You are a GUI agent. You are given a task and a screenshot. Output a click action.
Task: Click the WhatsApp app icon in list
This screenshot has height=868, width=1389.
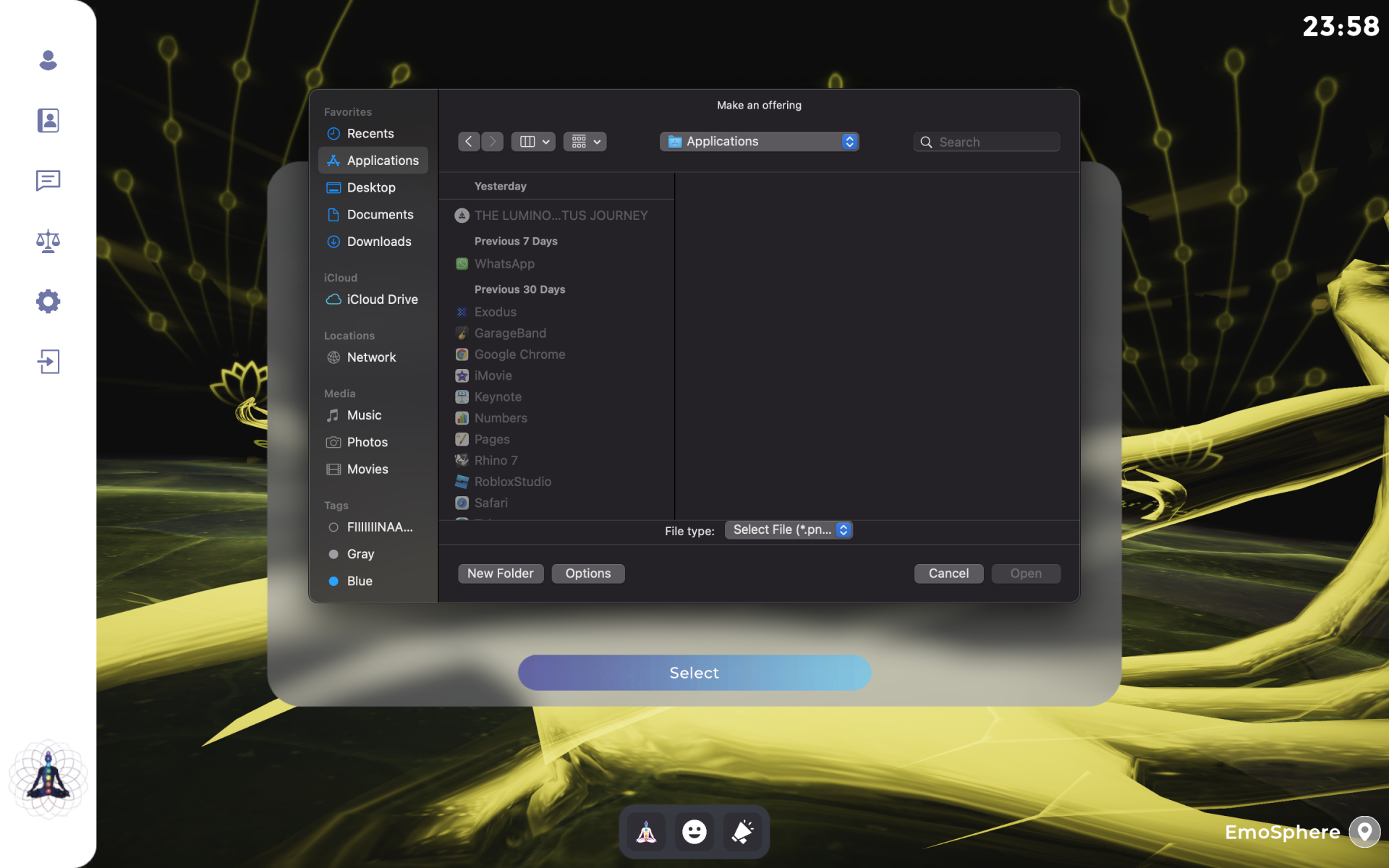click(462, 264)
